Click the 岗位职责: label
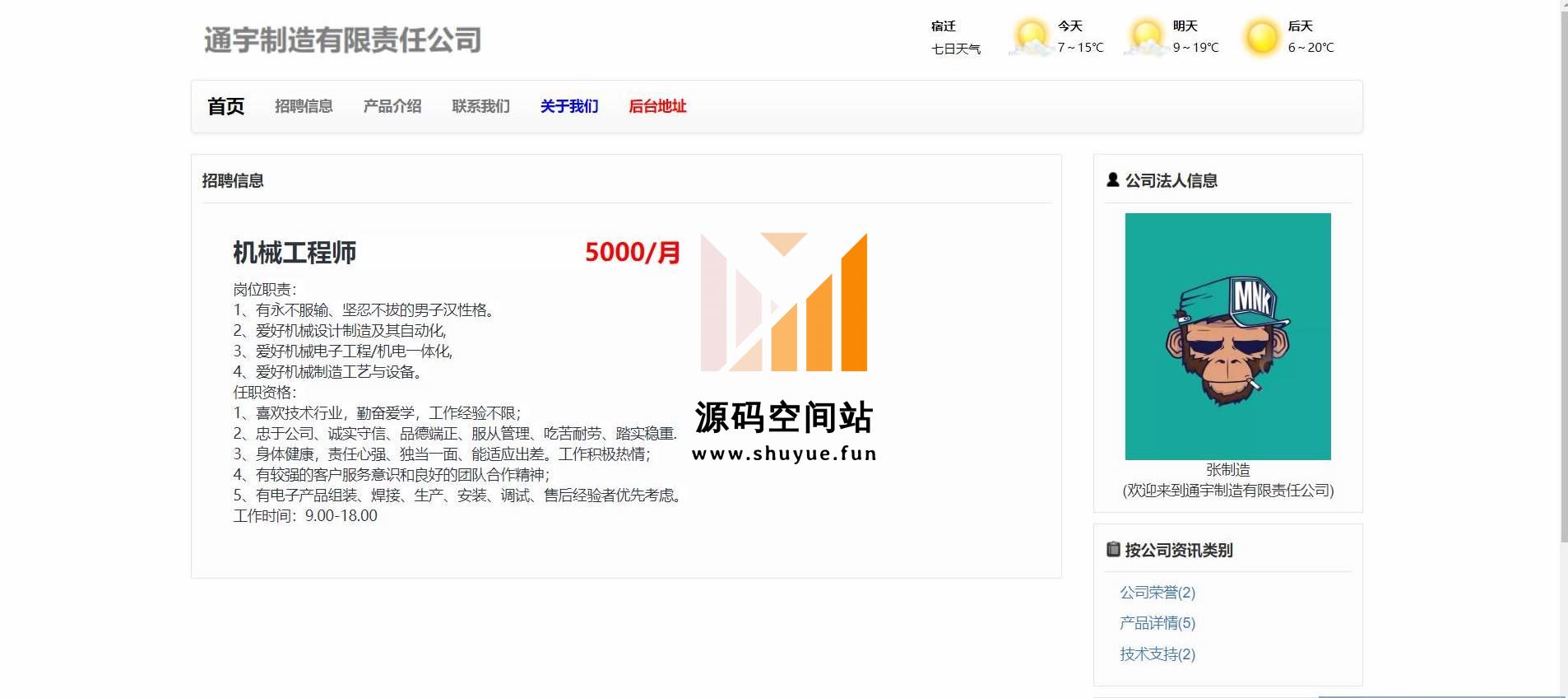 point(265,290)
